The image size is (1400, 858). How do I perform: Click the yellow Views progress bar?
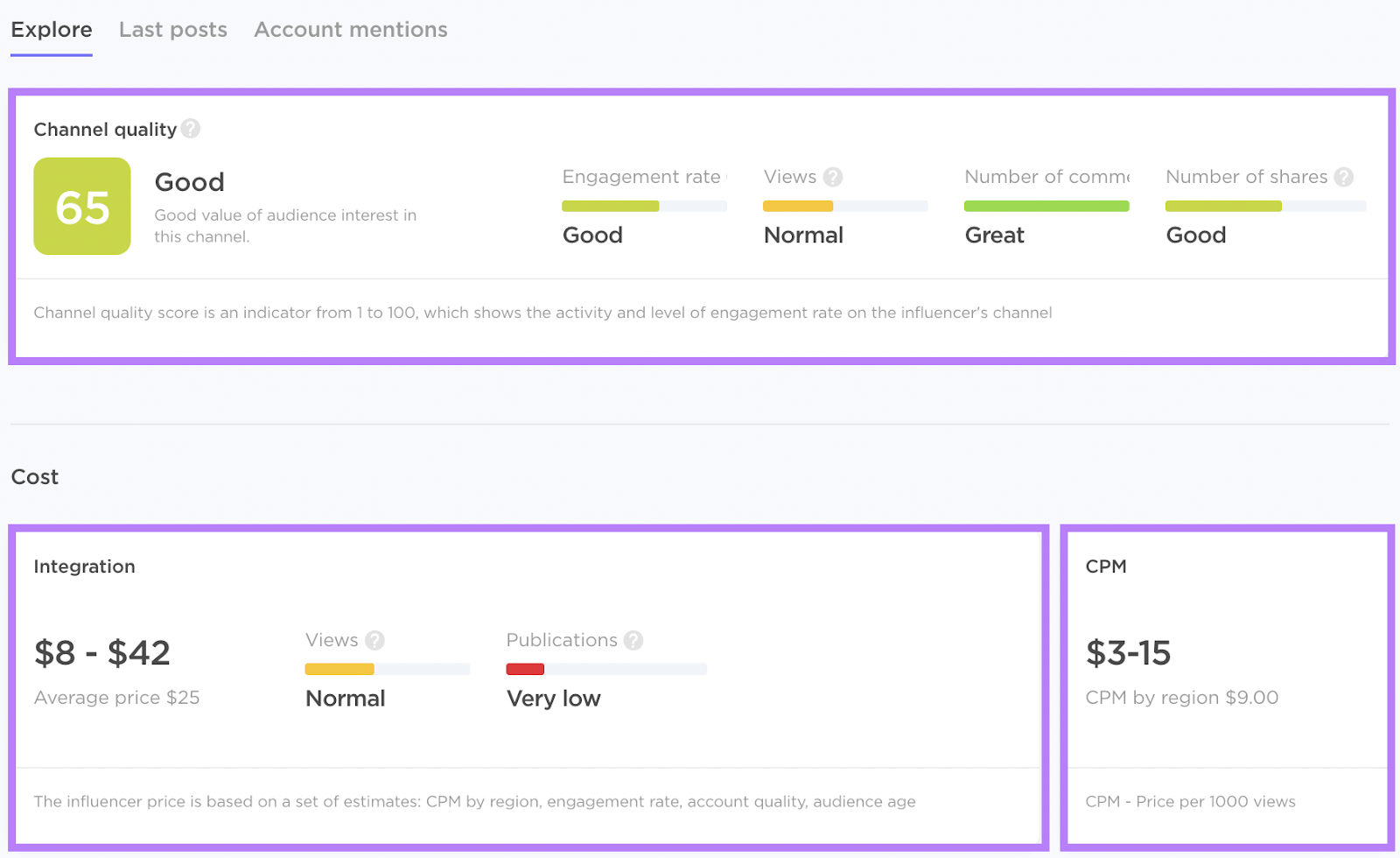click(x=797, y=206)
